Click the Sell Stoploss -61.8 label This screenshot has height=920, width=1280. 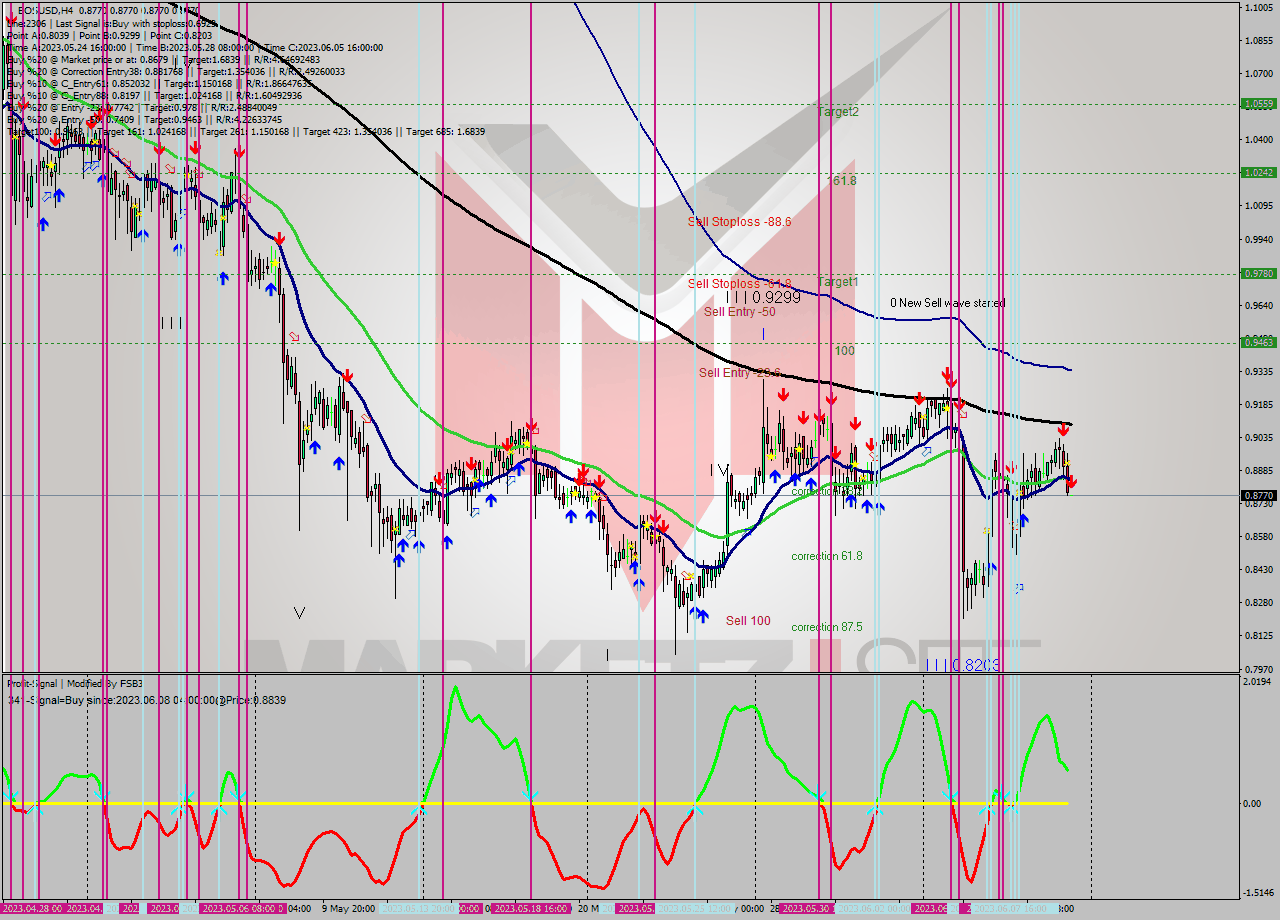pyautogui.click(x=739, y=284)
